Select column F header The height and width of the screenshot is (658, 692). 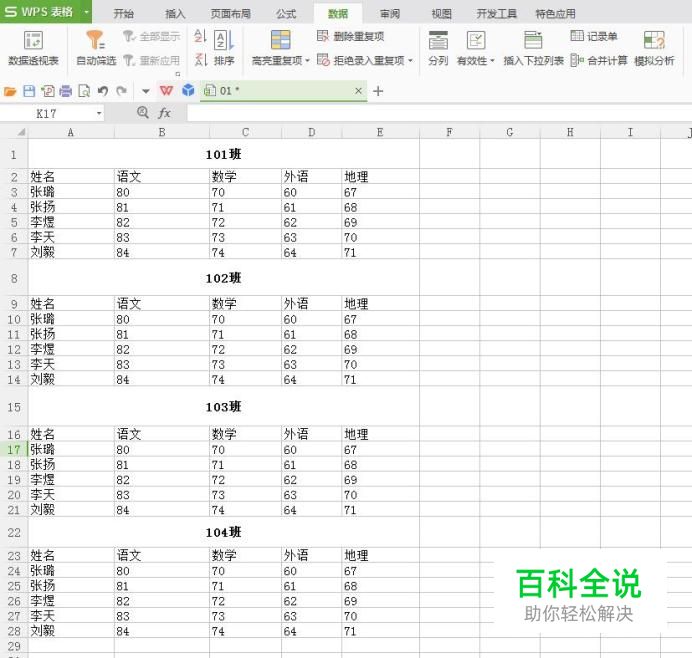click(x=449, y=132)
